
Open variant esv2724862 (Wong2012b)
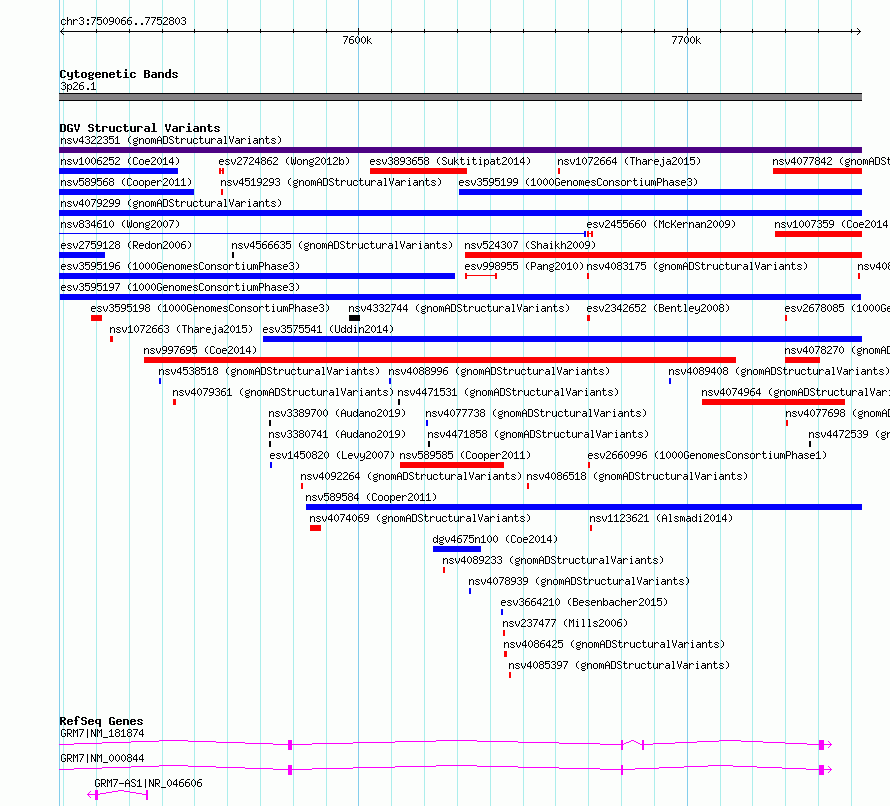click(284, 161)
